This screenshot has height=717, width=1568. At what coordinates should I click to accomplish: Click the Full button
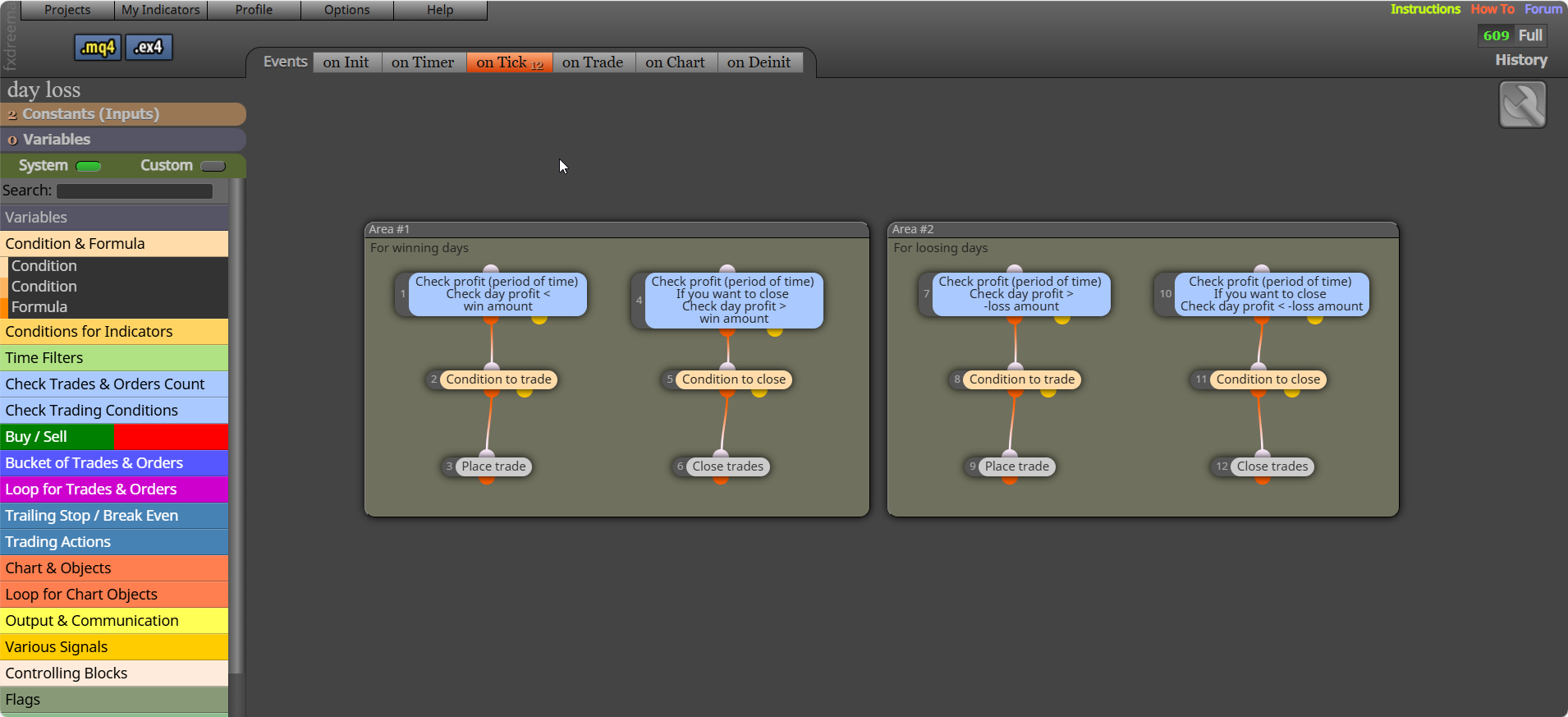pyautogui.click(x=1530, y=35)
